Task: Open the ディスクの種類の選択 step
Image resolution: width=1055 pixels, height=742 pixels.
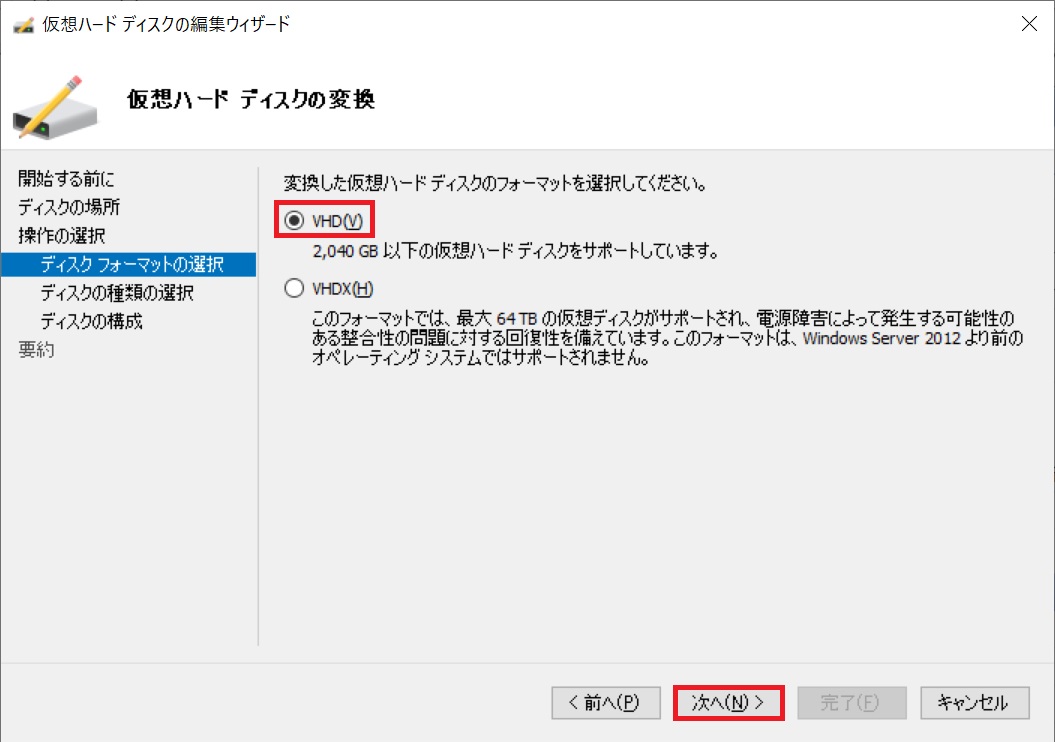Action: click(117, 293)
